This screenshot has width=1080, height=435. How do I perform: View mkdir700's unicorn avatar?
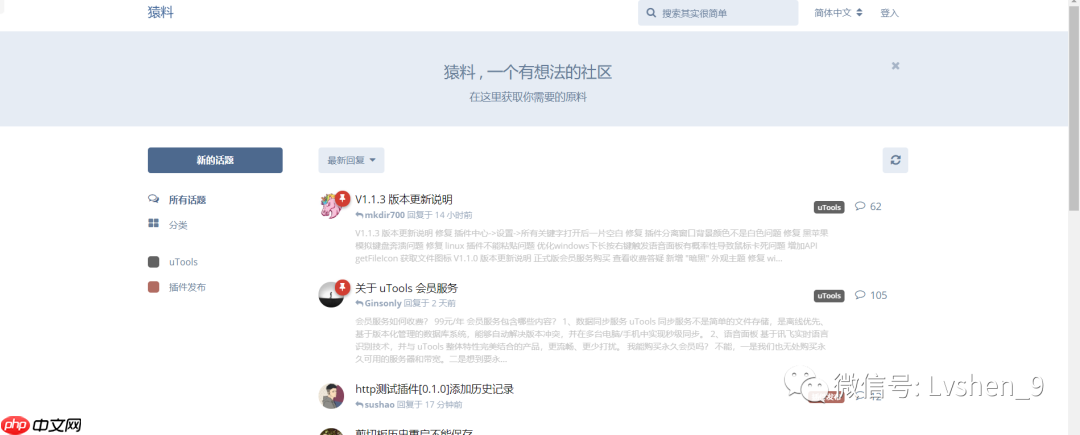tap(331, 206)
